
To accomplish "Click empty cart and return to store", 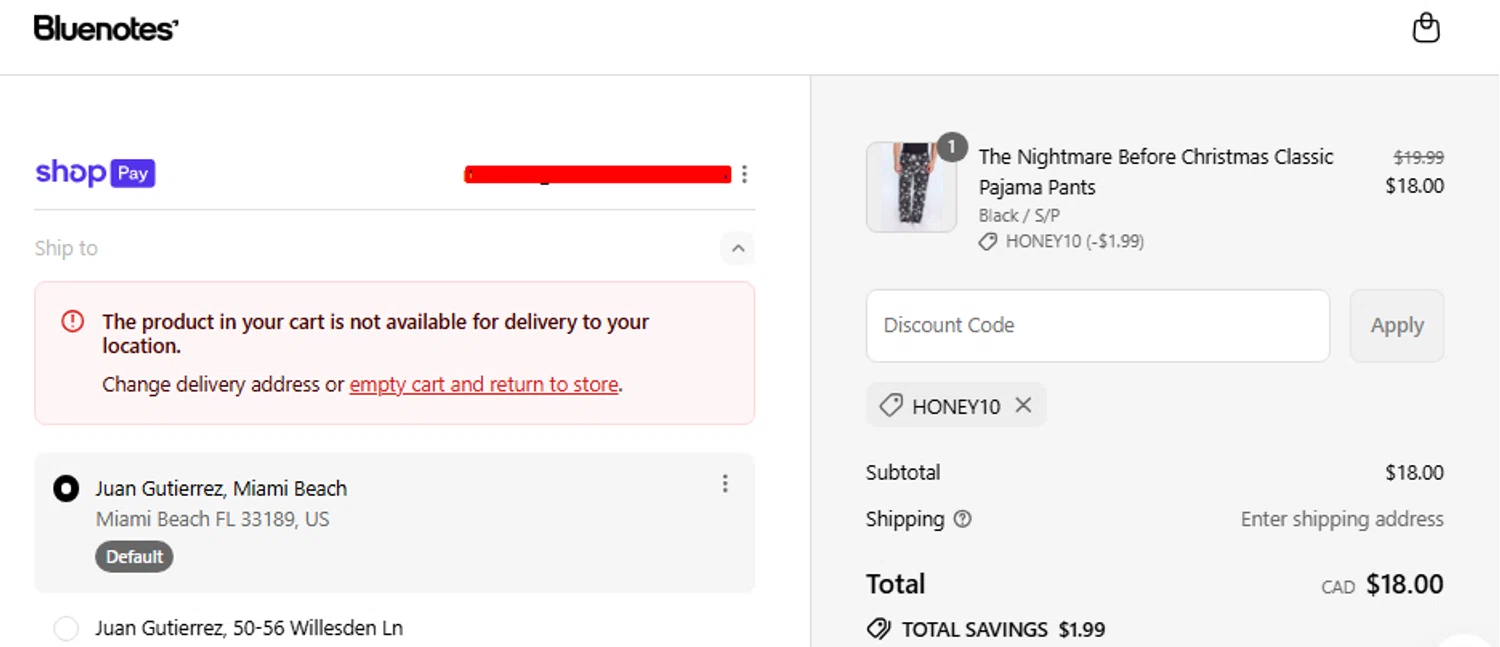I will pos(484,385).
